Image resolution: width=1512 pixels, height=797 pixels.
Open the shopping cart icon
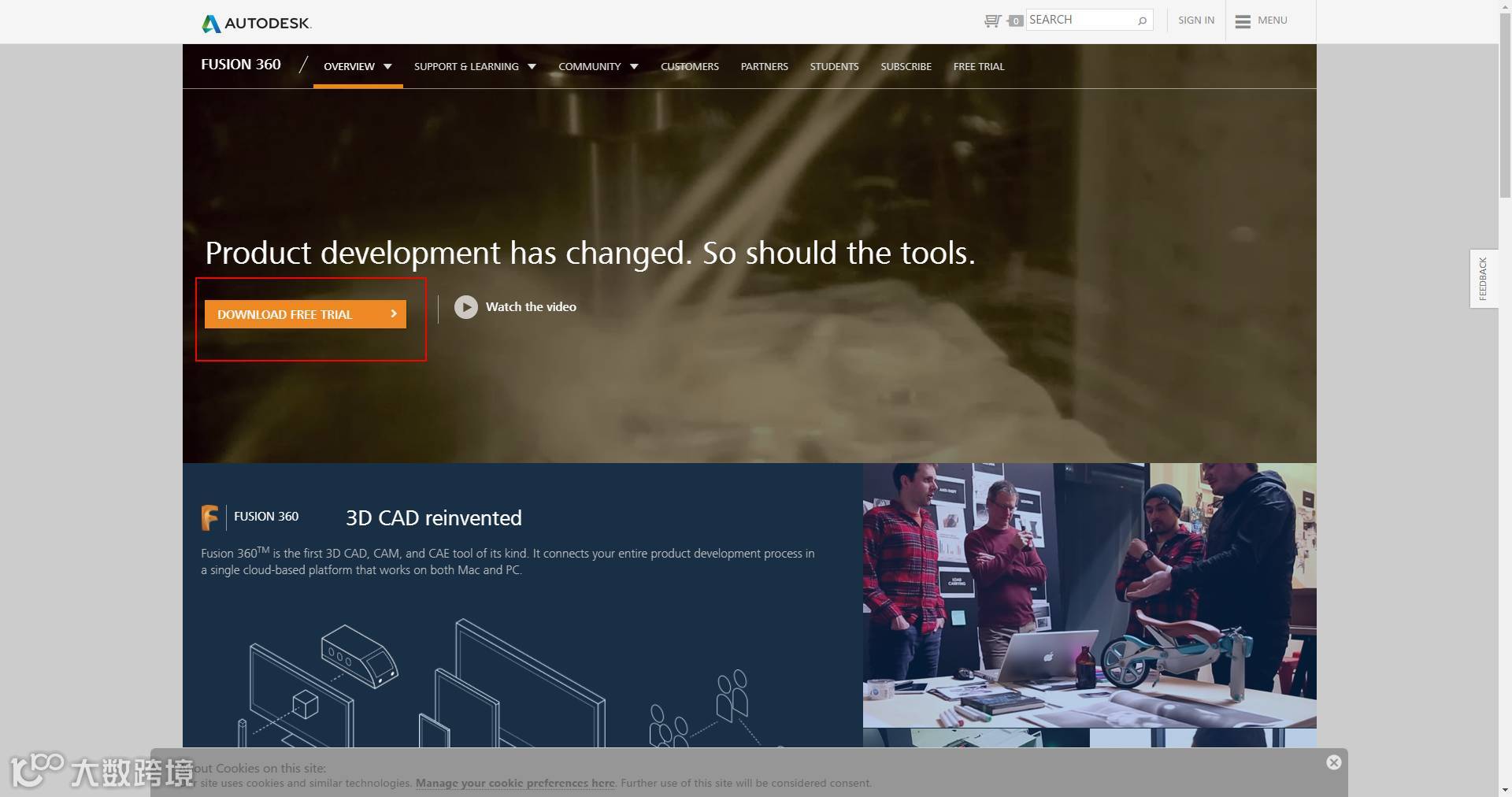tap(992, 20)
